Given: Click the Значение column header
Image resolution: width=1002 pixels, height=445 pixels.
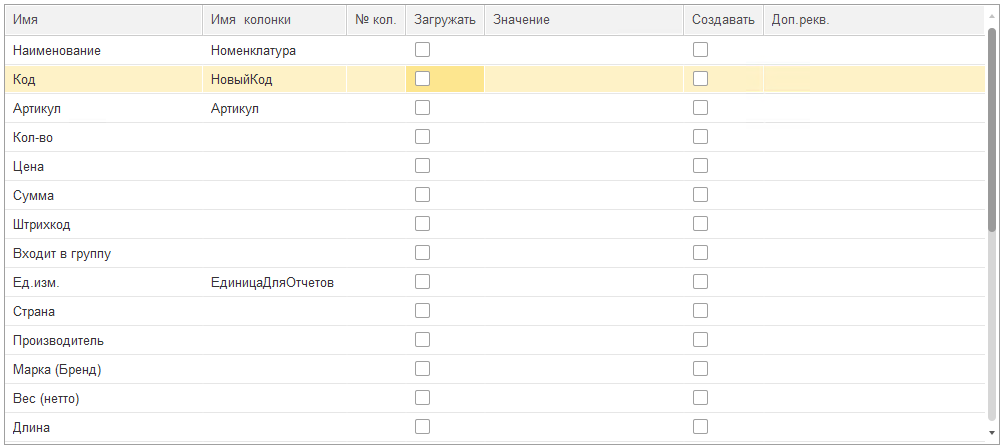Looking at the screenshot, I should [584, 20].
